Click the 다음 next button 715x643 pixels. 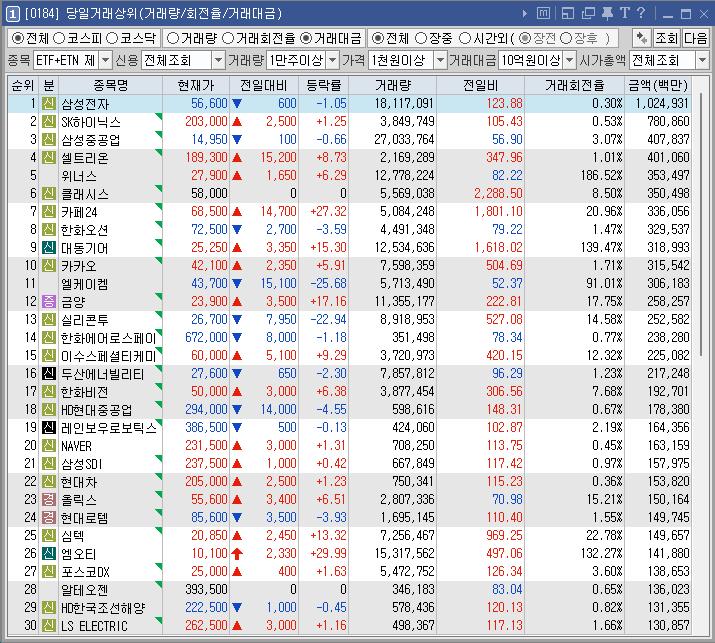(695, 38)
